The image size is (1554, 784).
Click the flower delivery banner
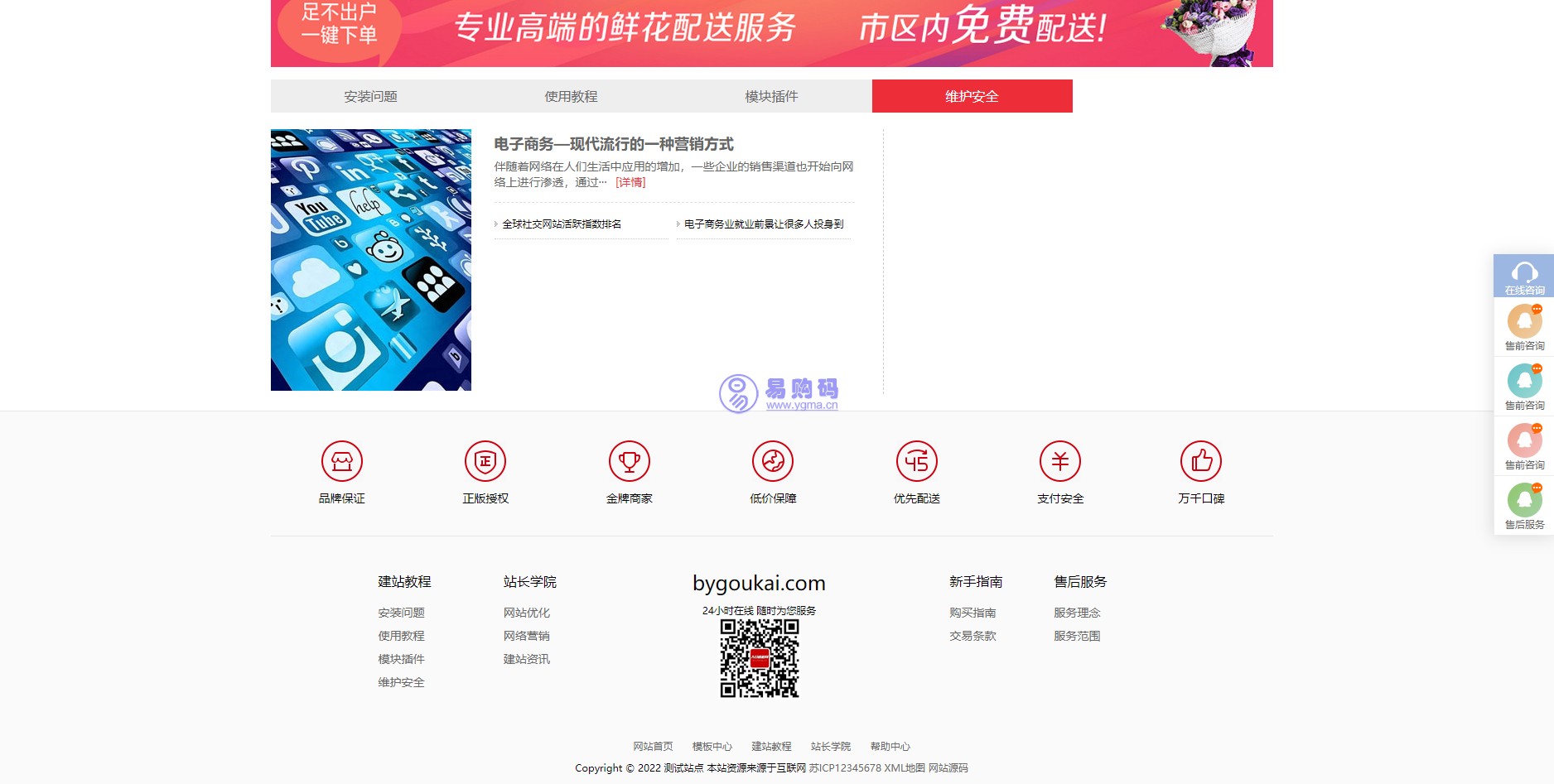pyautogui.click(x=771, y=31)
